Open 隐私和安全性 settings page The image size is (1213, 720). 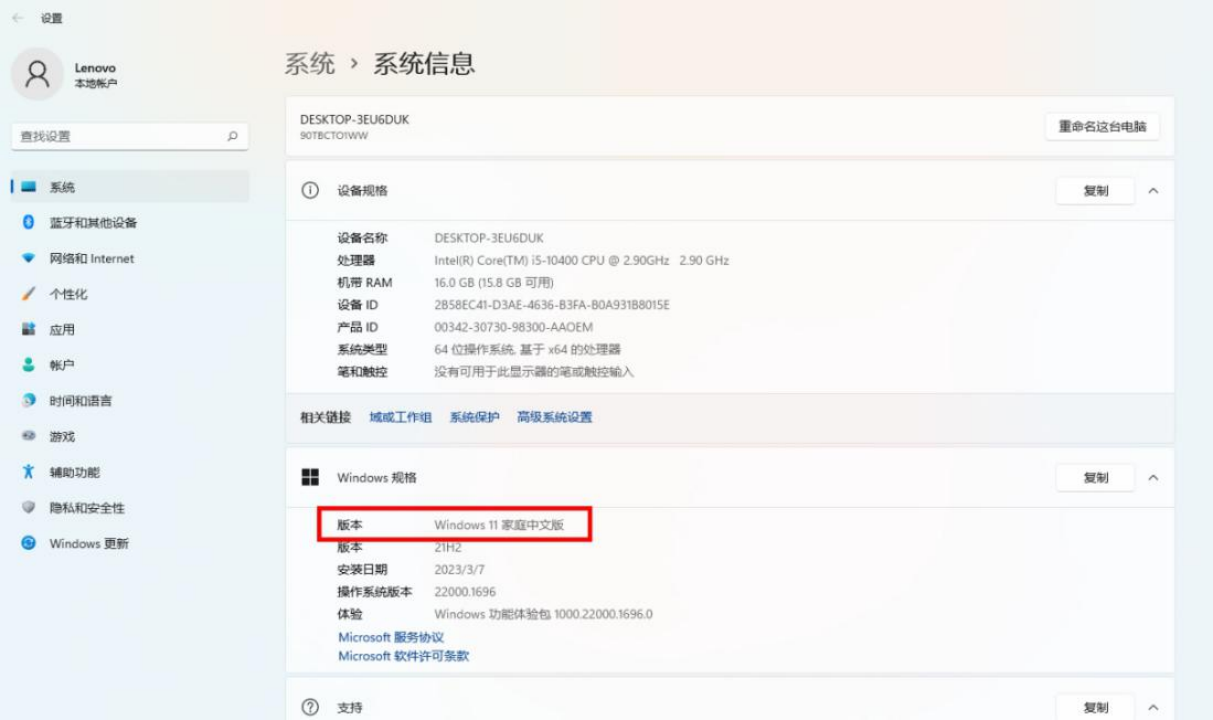[x=130, y=507]
